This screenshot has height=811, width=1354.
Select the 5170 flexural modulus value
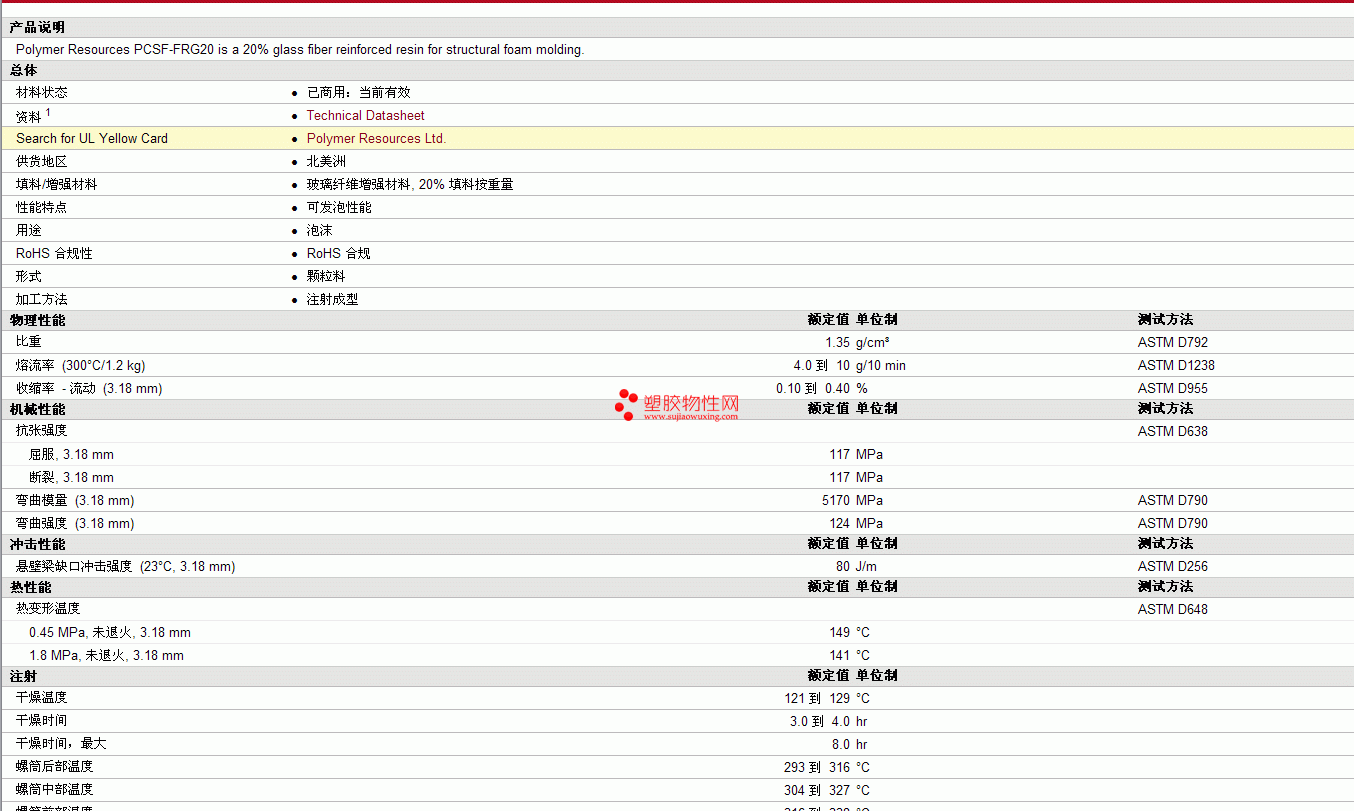click(836, 500)
